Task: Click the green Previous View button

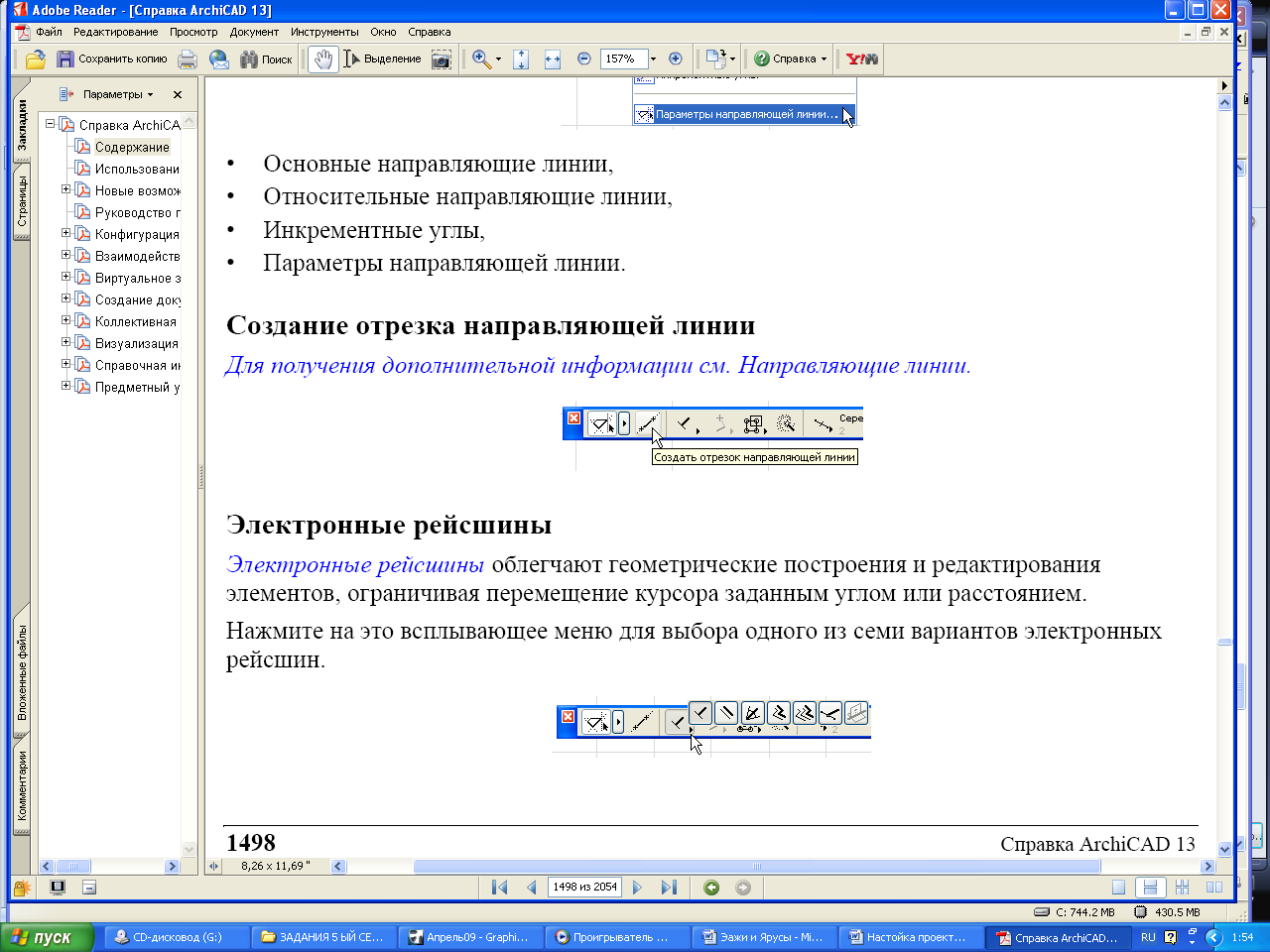Action: 711,888
